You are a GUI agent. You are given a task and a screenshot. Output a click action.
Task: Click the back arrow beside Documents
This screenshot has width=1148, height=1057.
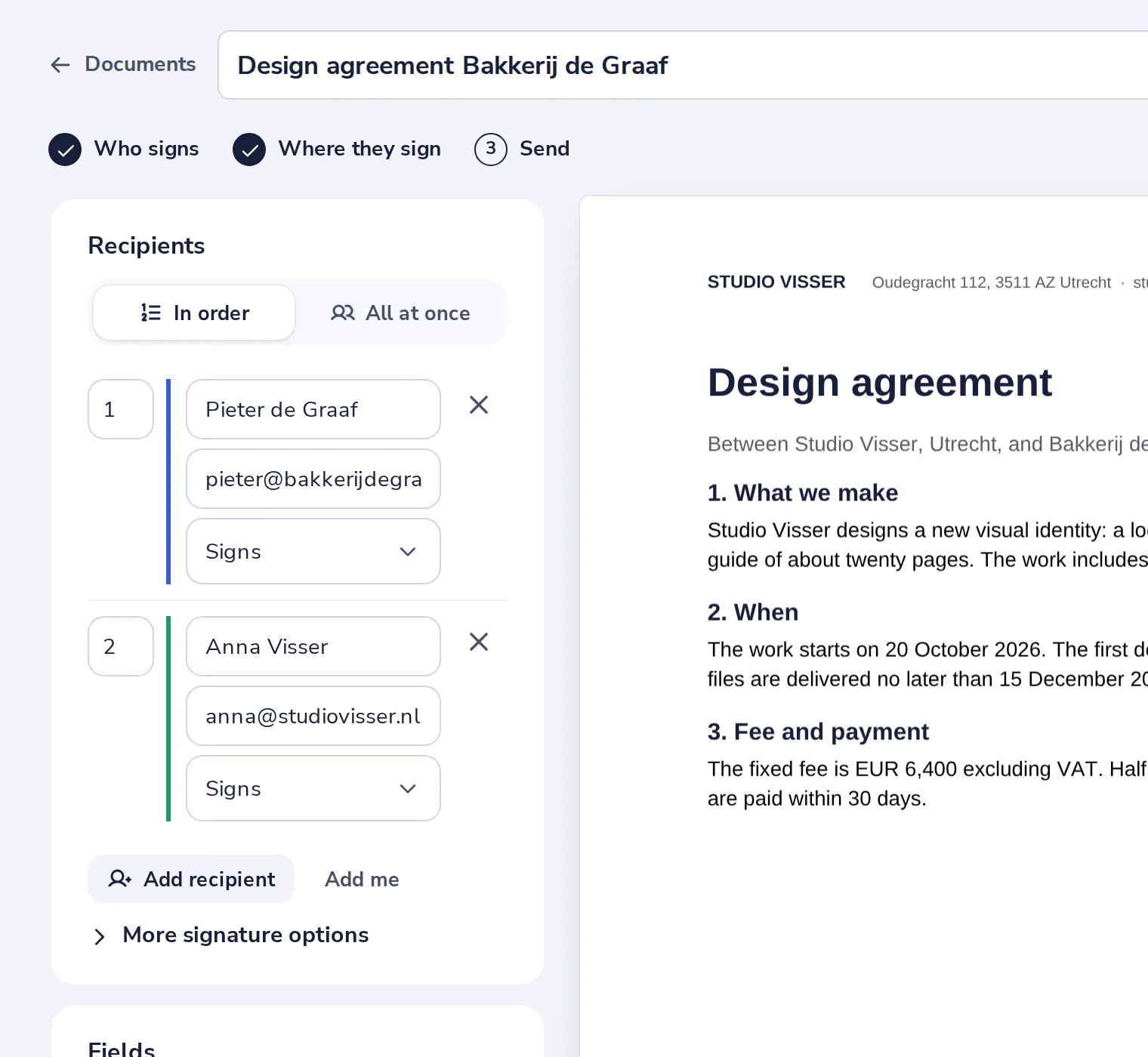(x=60, y=65)
